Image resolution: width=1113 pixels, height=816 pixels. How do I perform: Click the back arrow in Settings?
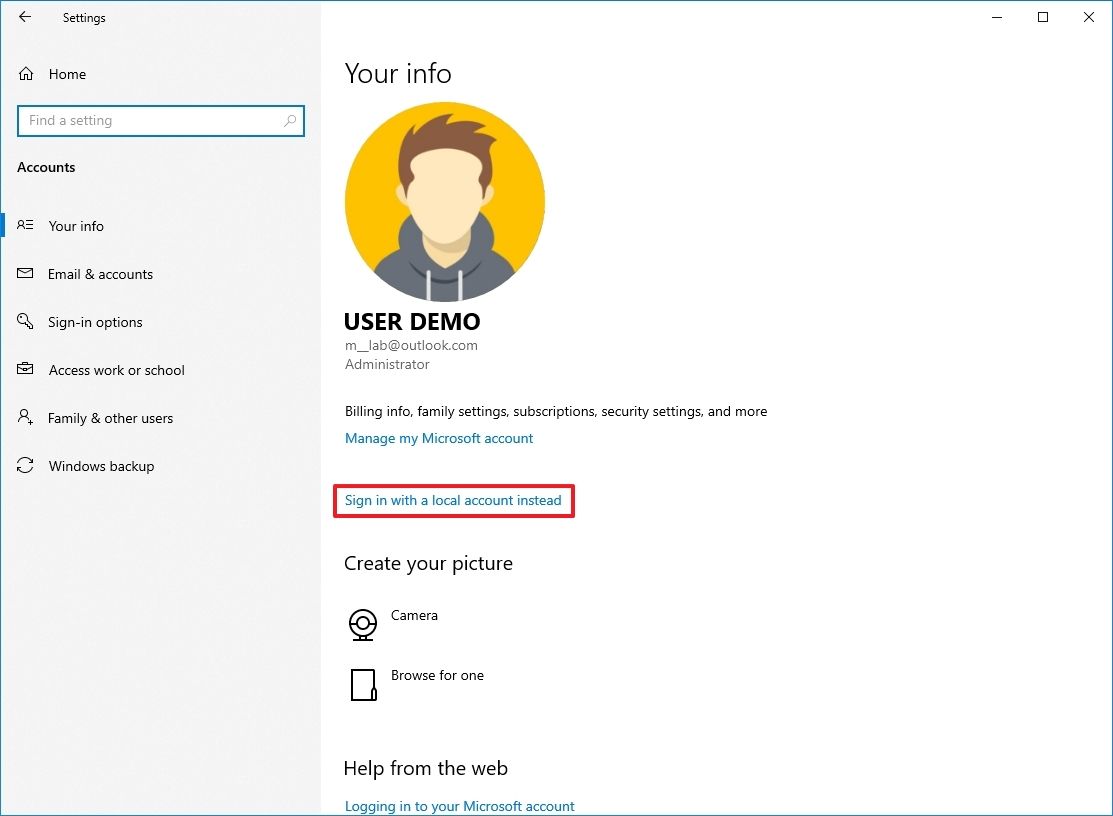[24, 17]
